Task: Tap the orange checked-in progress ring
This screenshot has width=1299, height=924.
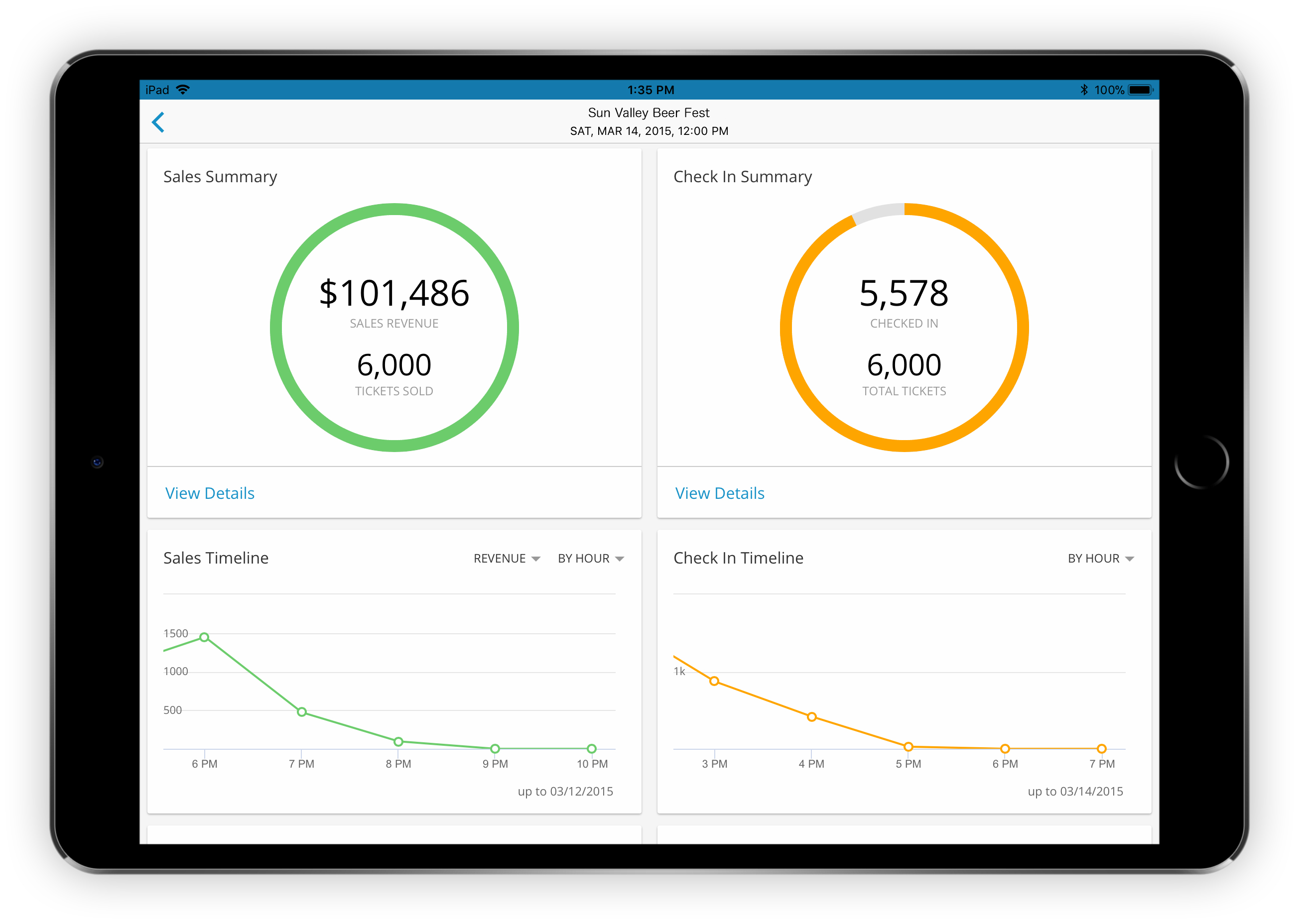Action: [x=1023, y=327]
